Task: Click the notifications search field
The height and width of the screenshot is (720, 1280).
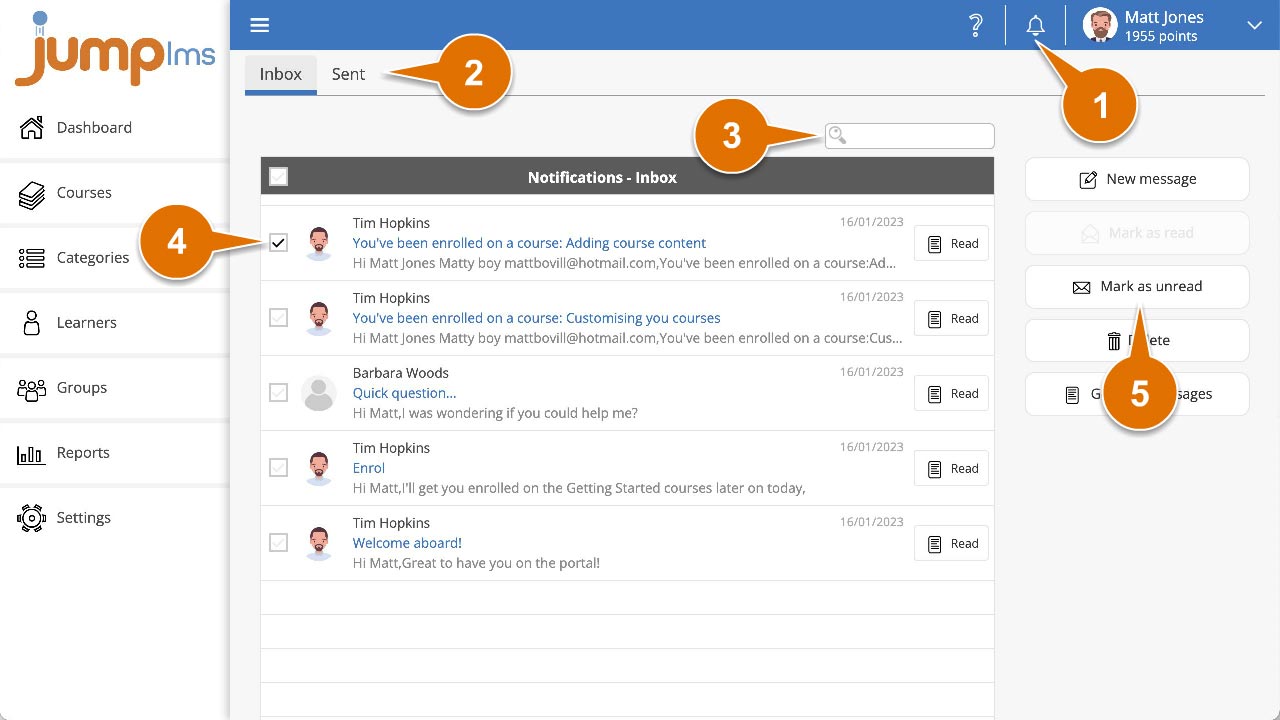Action: coord(910,136)
